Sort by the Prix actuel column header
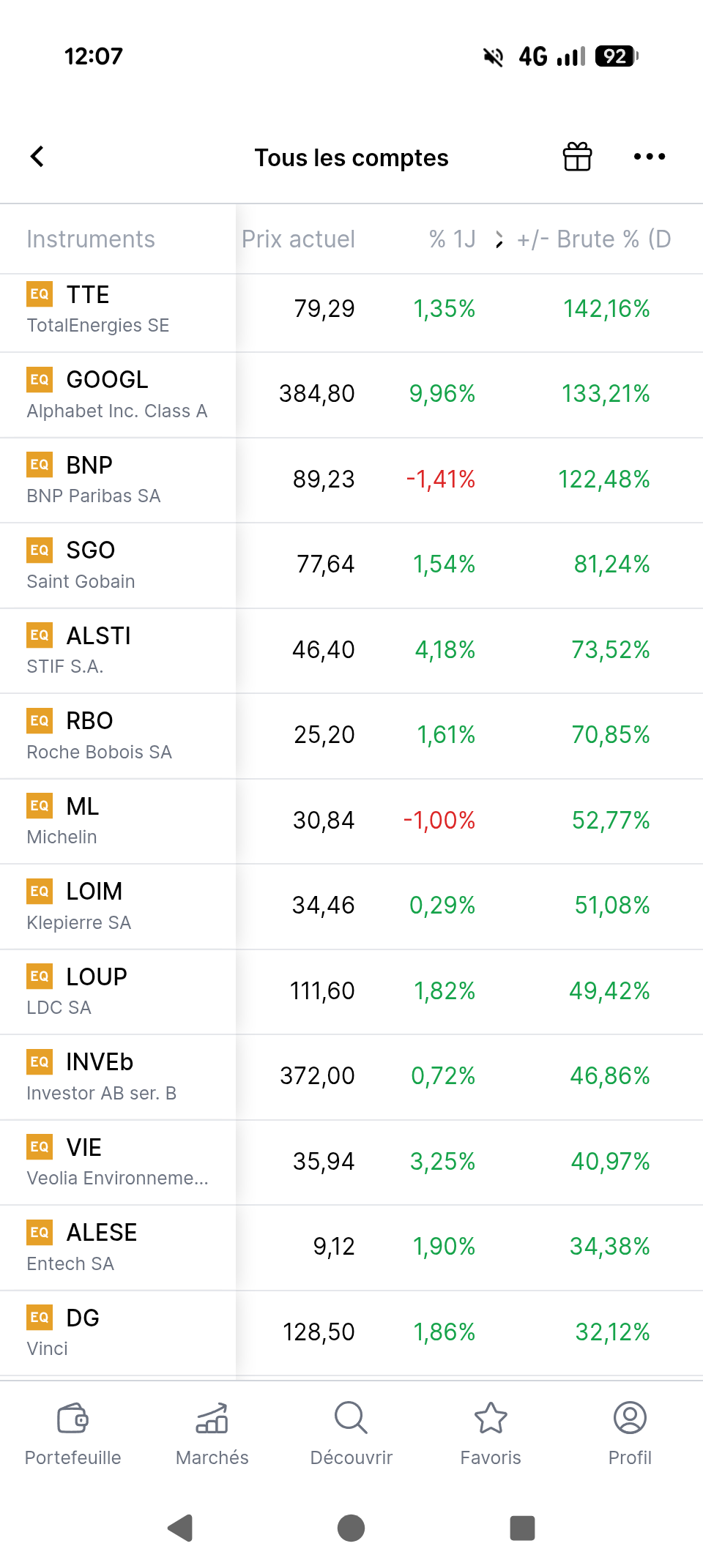The image size is (703, 1568). (x=298, y=239)
